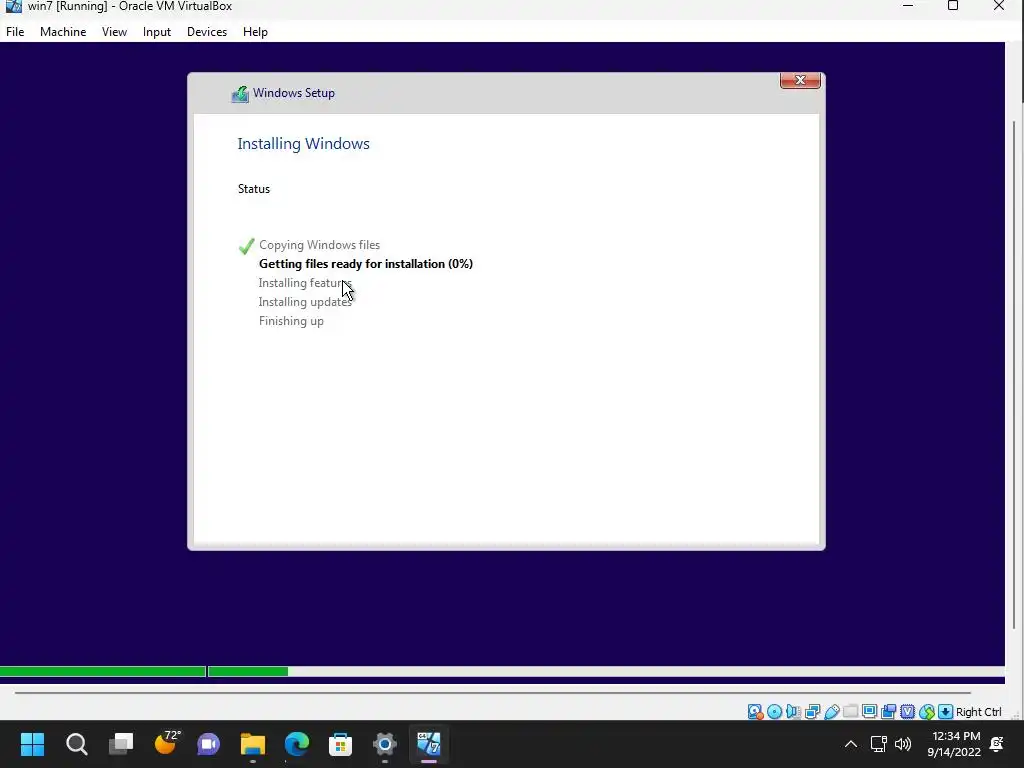The image size is (1024, 768).
Task: Open Microsoft Store from the taskbar
Action: point(340,744)
